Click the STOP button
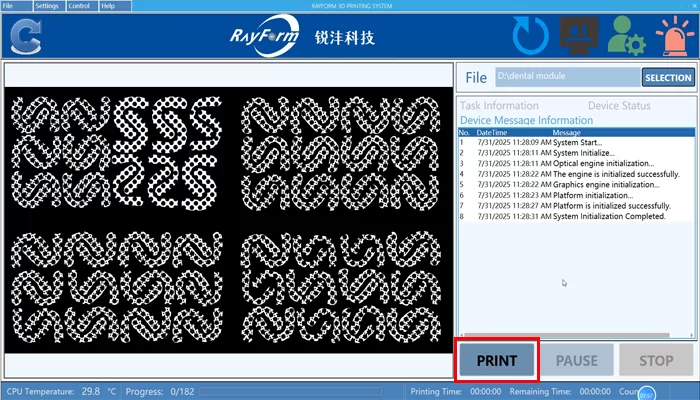The height and width of the screenshot is (400, 700). (x=656, y=360)
